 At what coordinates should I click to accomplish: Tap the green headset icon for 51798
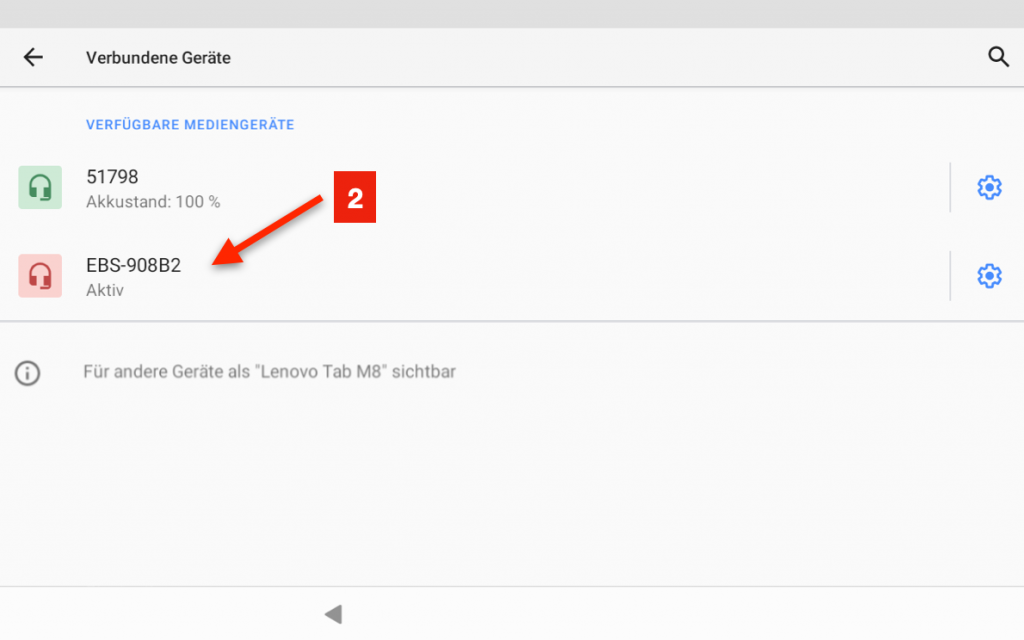tap(40, 187)
